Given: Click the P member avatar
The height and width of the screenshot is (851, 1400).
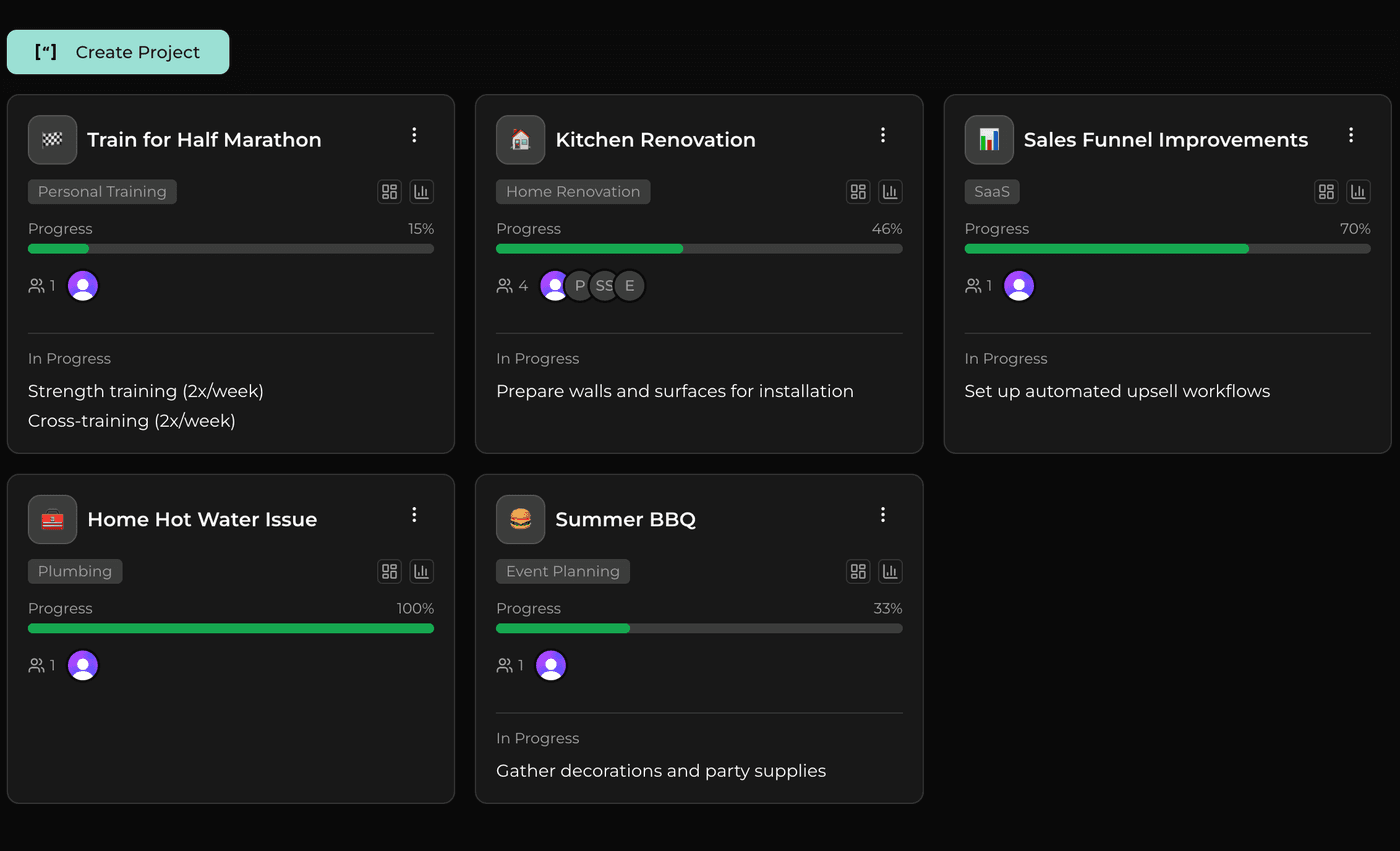Looking at the screenshot, I should point(579,286).
